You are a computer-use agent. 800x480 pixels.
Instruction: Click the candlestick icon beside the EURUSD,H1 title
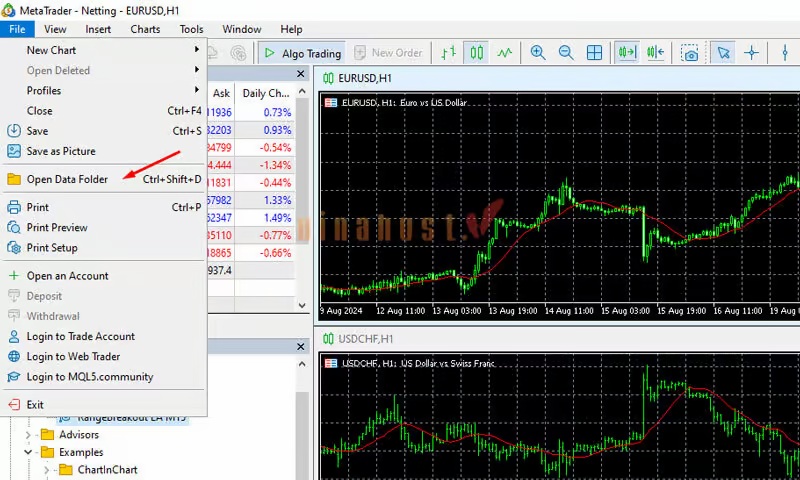pos(329,78)
